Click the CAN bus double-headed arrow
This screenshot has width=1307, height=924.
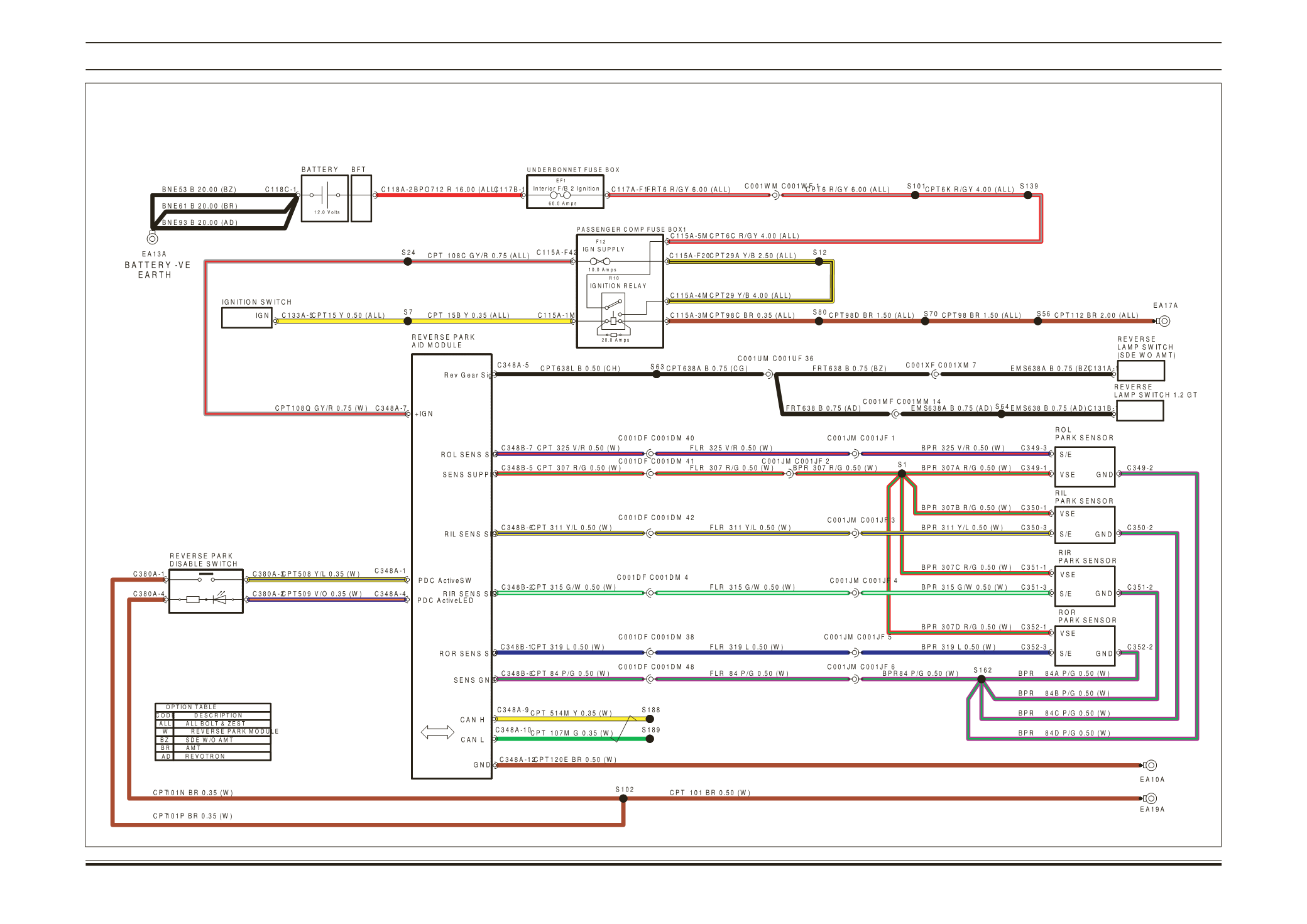[437, 732]
